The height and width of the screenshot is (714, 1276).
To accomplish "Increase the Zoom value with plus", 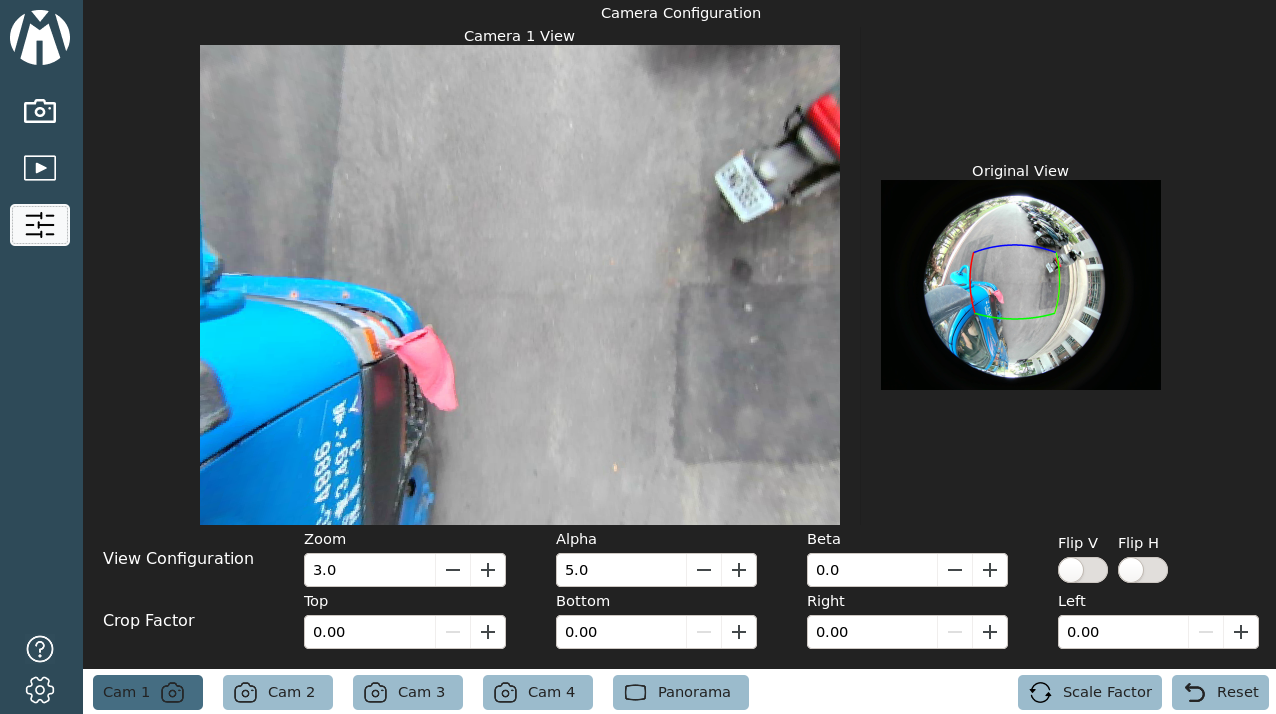I will click(488, 570).
